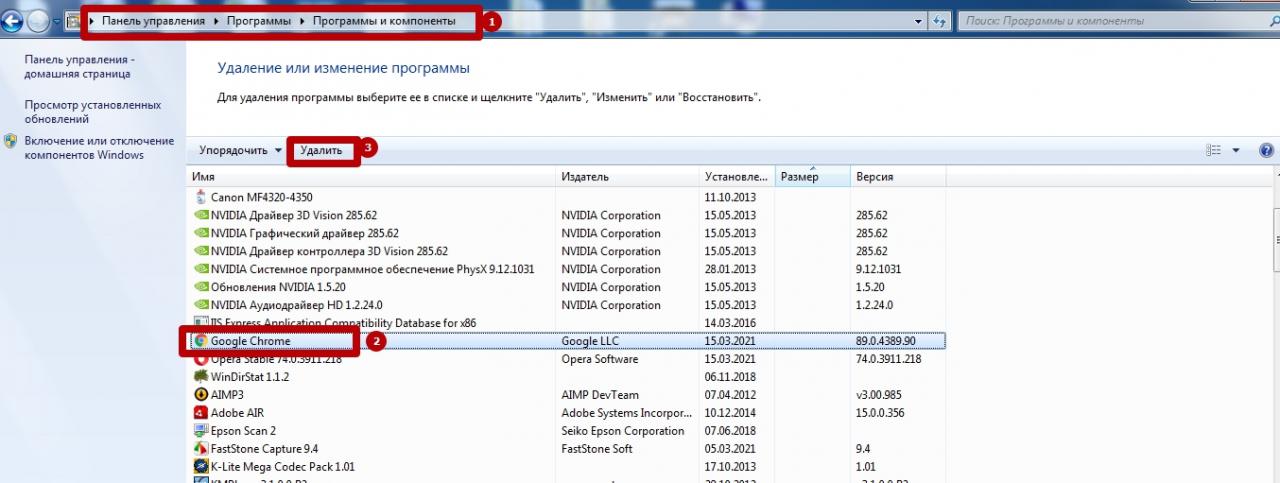Select NVIDIA Графический драйвер 285.62 entry
The image size is (1280, 483).
click(305, 233)
